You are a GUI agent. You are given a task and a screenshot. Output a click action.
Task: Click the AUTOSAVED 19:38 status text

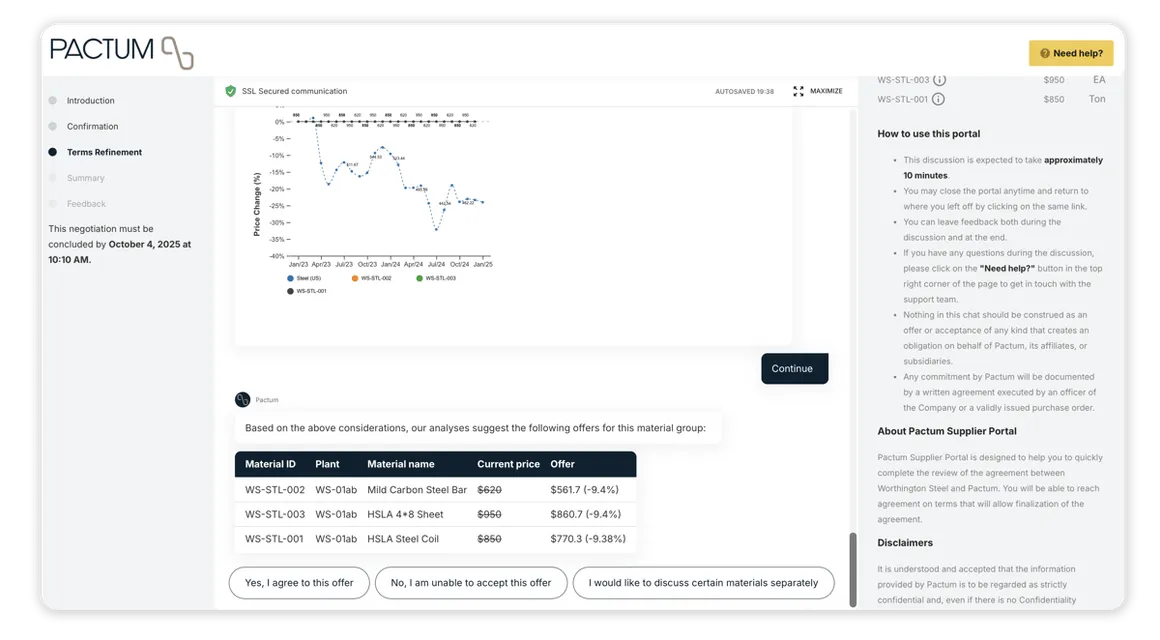point(744,92)
